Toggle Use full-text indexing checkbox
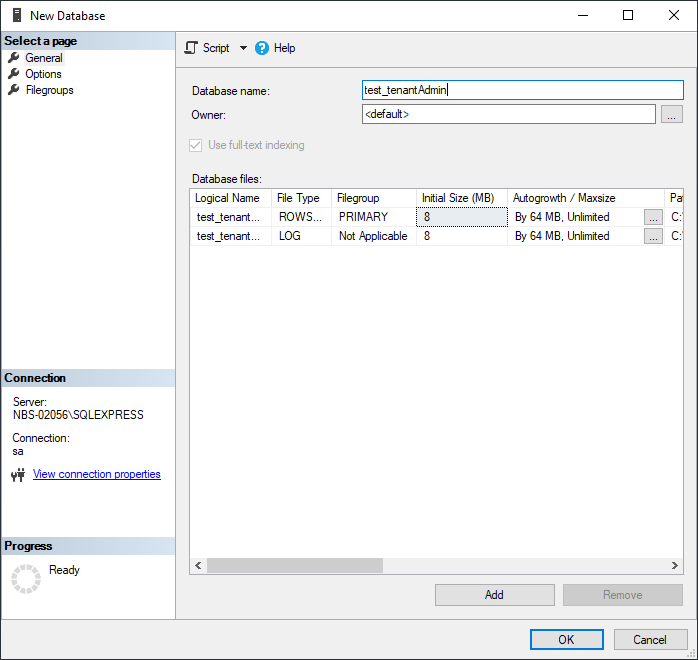 click(x=195, y=145)
